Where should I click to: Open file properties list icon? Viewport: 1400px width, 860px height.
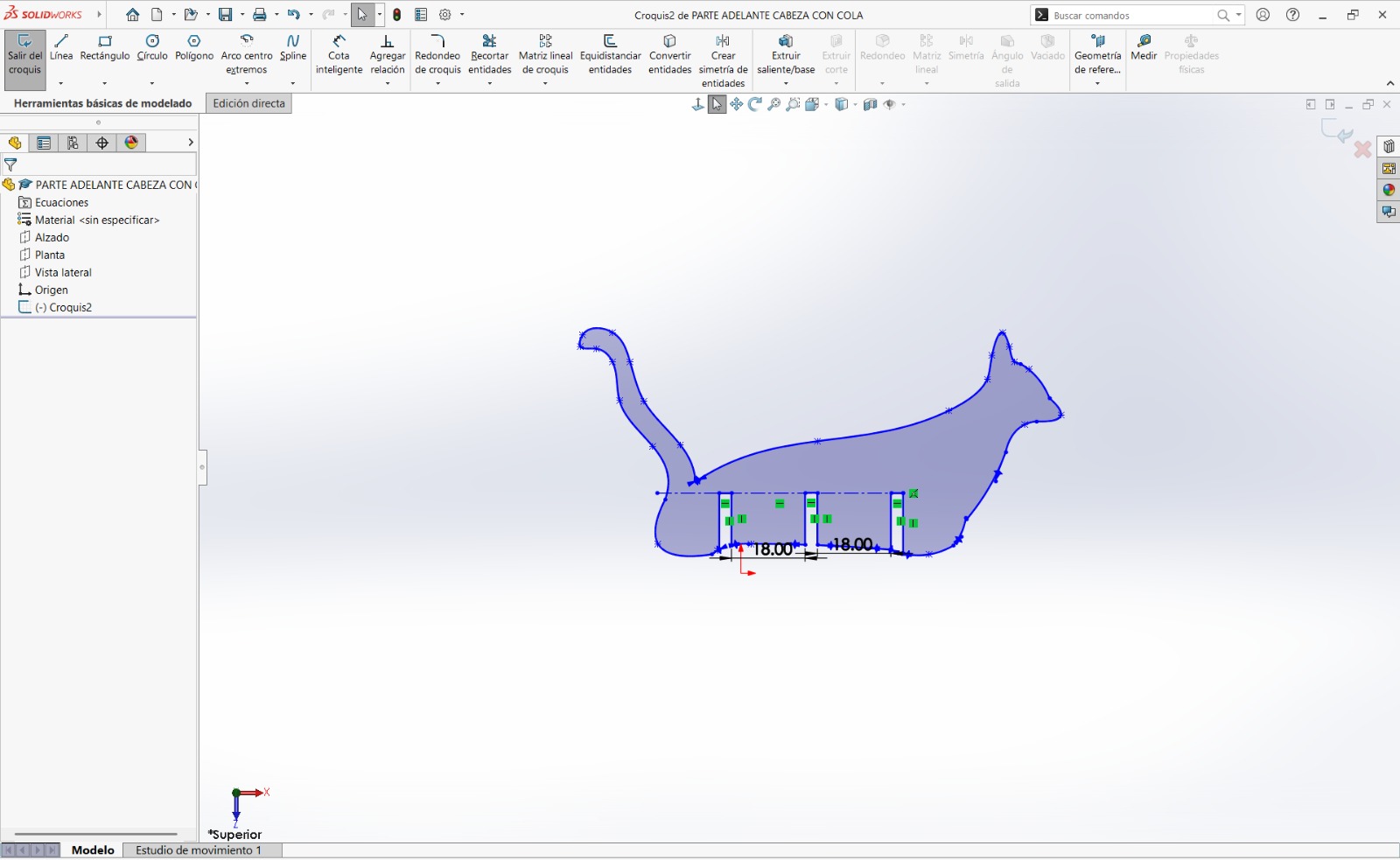(x=421, y=15)
